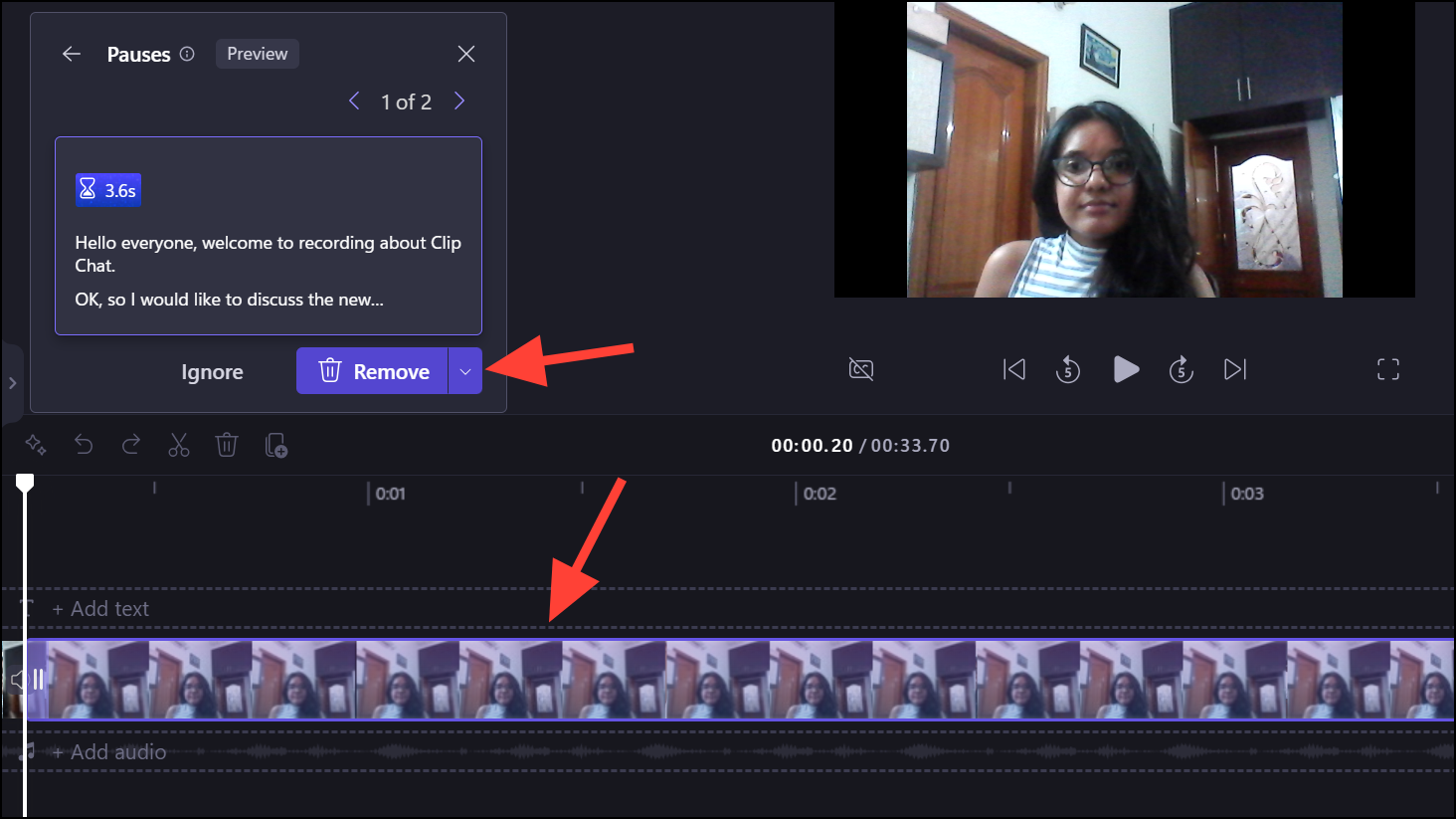
Task: Click the playhead handle on the timeline
Action: click(25, 484)
